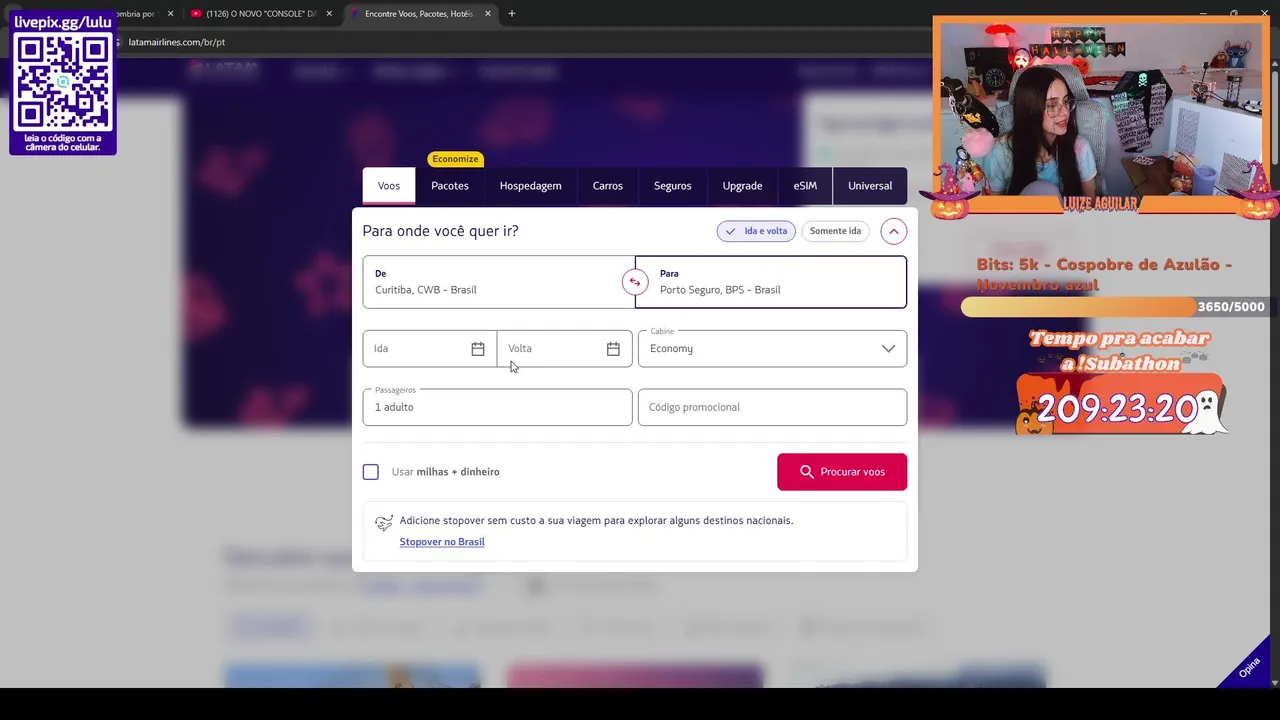This screenshot has width=1280, height=720.
Task: Select the 'Ida e volta' trip option
Action: [756, 231]
